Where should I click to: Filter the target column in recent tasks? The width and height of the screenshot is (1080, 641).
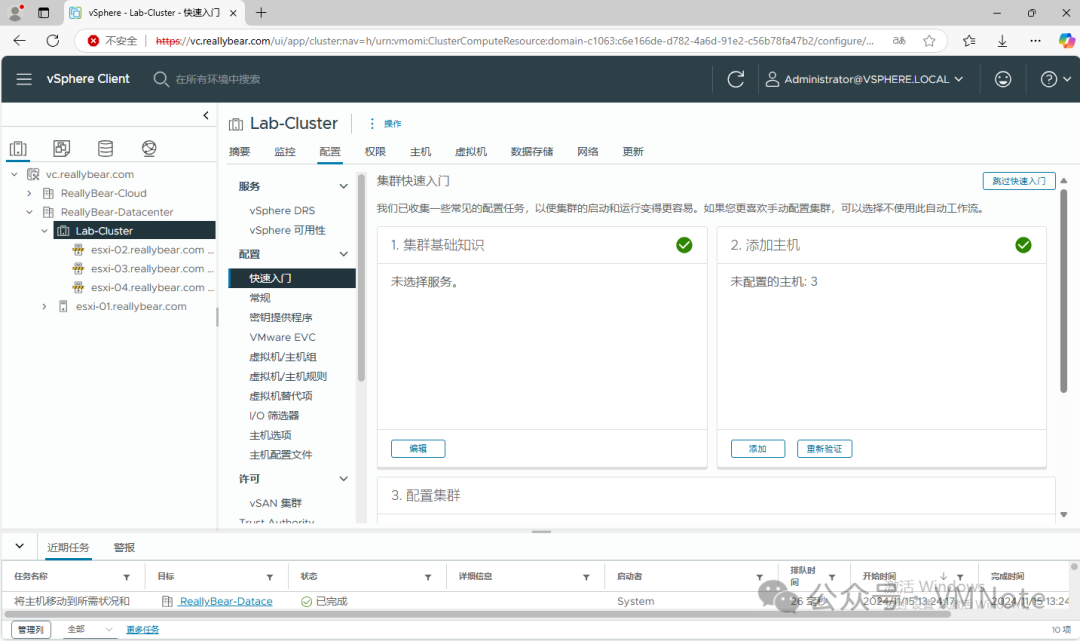[270, 577]
